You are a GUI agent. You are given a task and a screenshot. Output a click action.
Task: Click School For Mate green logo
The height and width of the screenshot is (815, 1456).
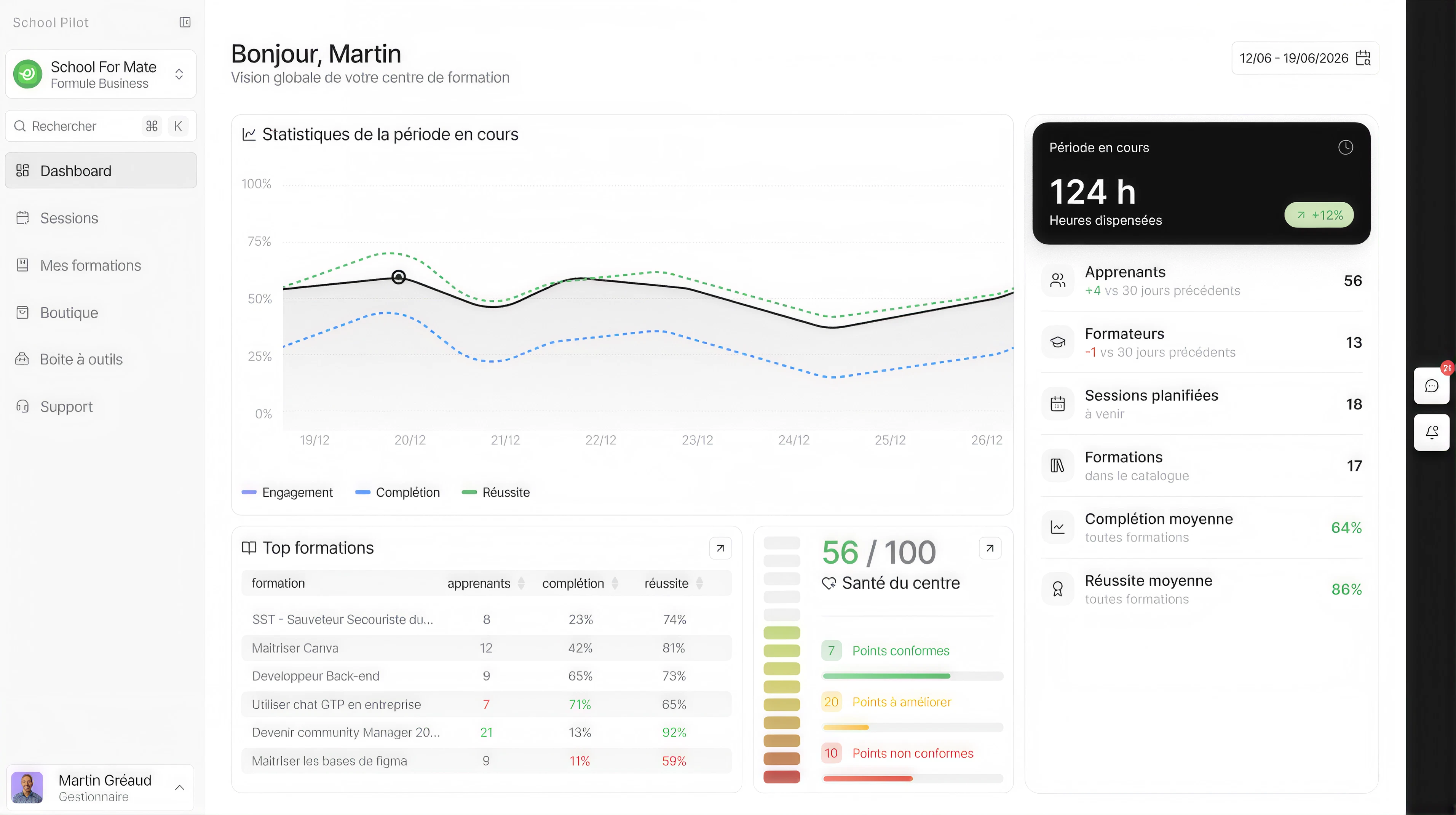[28, 74]
